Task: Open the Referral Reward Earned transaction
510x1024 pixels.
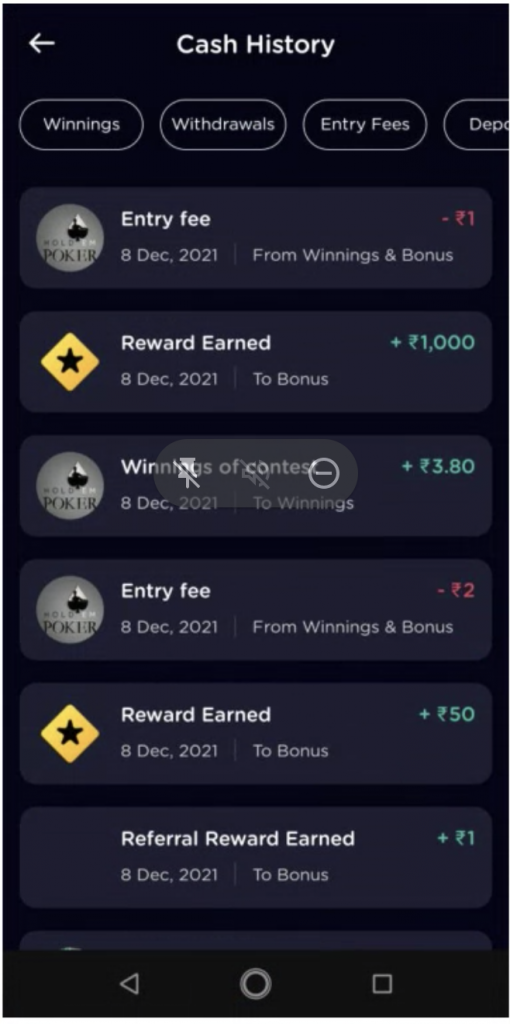Action: (255, 857)
